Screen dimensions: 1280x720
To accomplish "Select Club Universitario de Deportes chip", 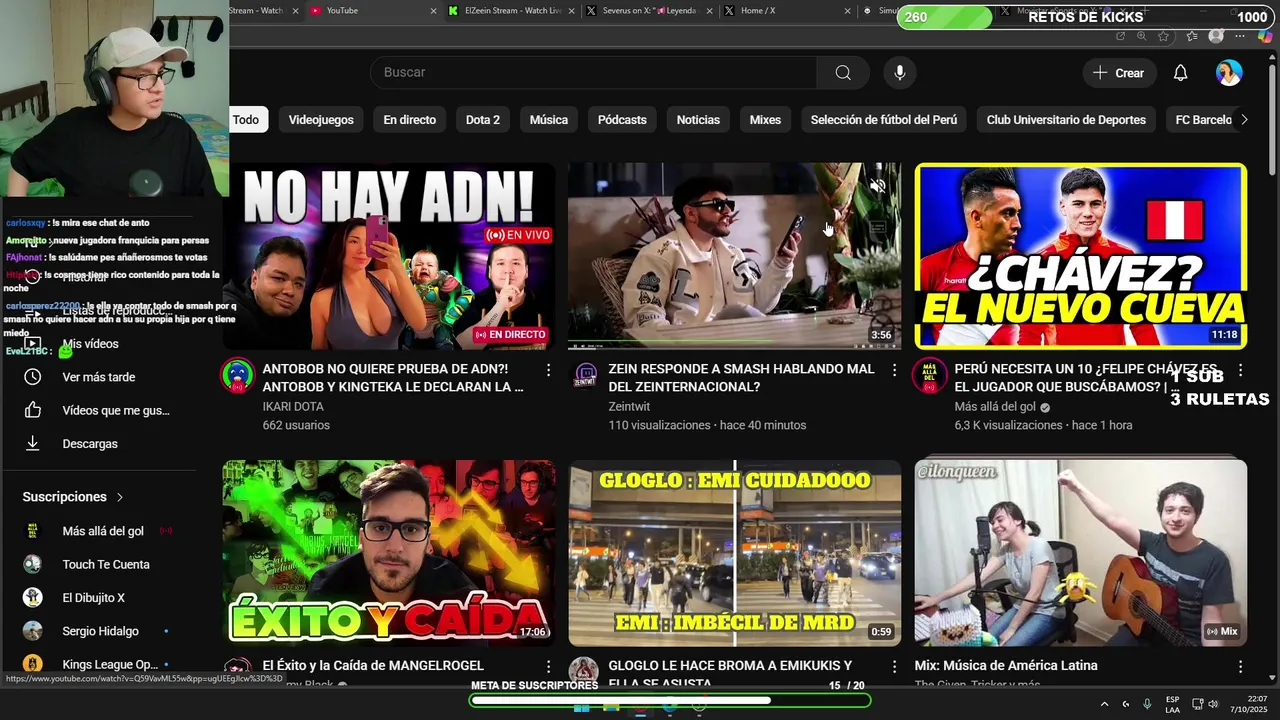I will 1066,119.
